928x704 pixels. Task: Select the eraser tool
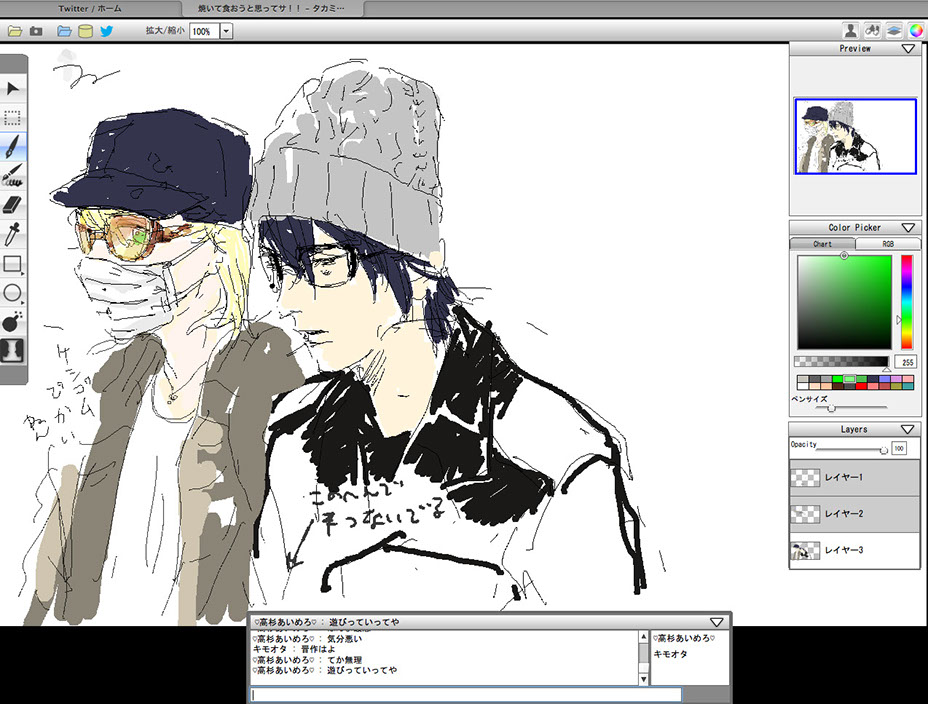13,205
